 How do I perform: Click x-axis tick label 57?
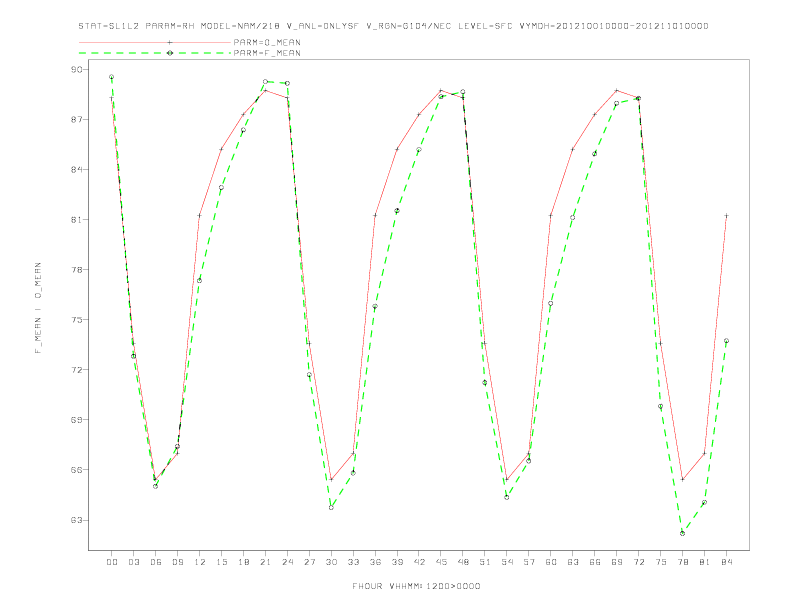point(529,562)
